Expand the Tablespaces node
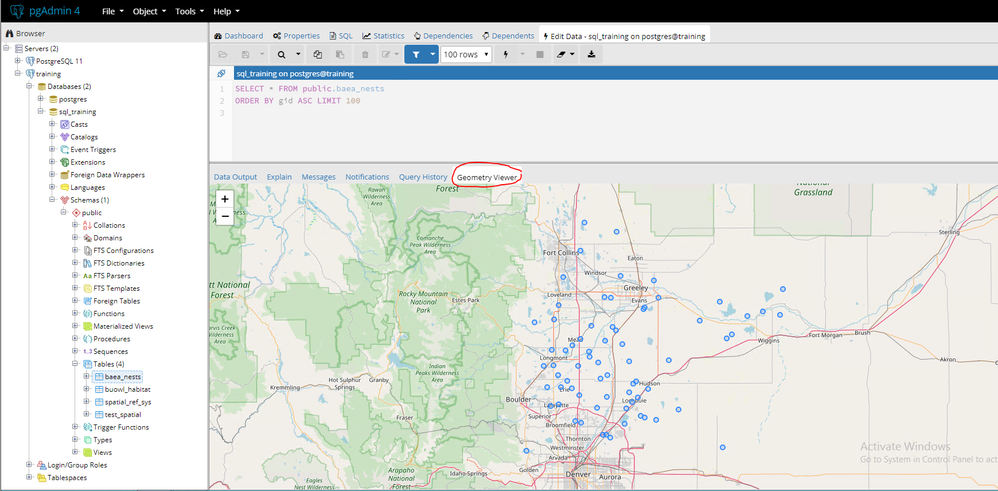This screenshot has height=491, width=998. click(30, 478)
